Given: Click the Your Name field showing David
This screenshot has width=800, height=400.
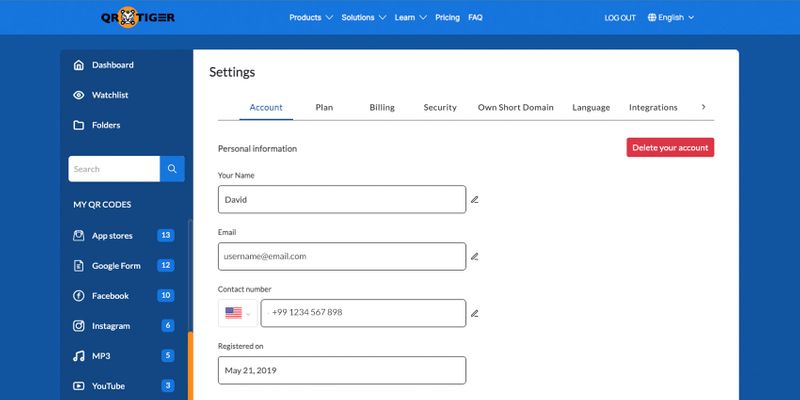Looking at the screenshot, I should pos(342,199).
